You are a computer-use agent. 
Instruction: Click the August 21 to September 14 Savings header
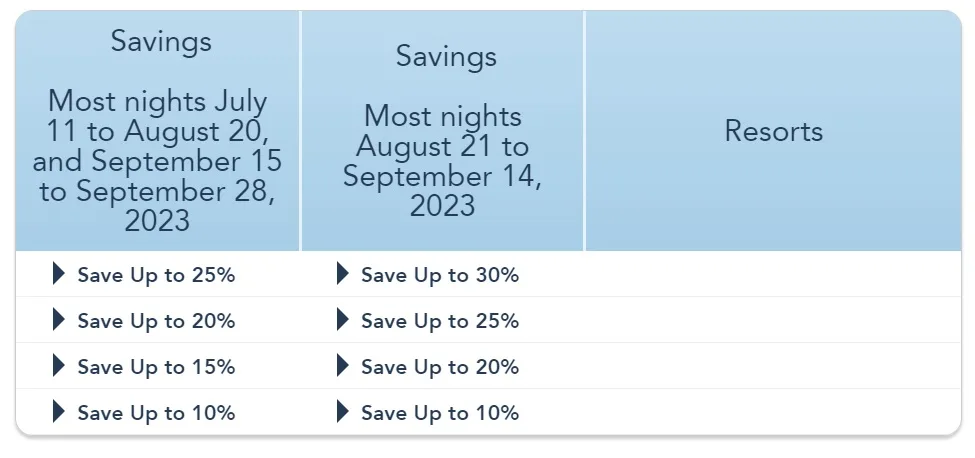click(x=442, y=131)
